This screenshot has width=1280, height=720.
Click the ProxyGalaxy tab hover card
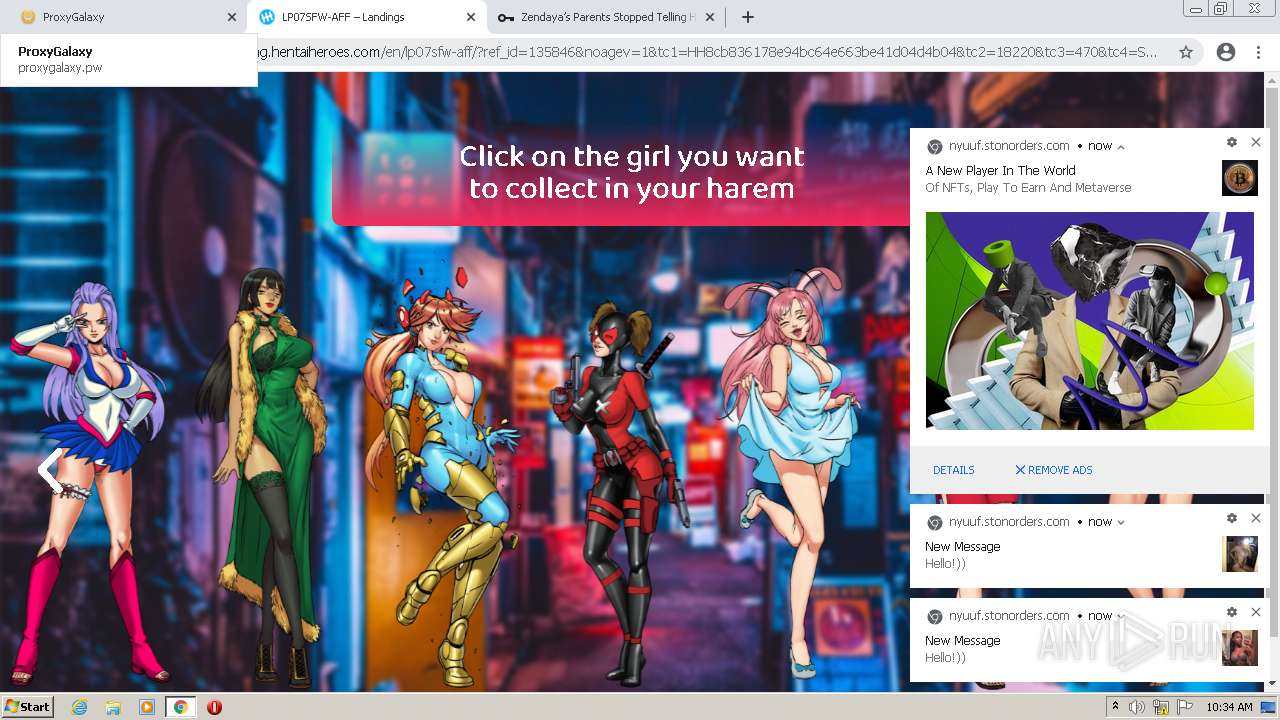click(129, 60)
